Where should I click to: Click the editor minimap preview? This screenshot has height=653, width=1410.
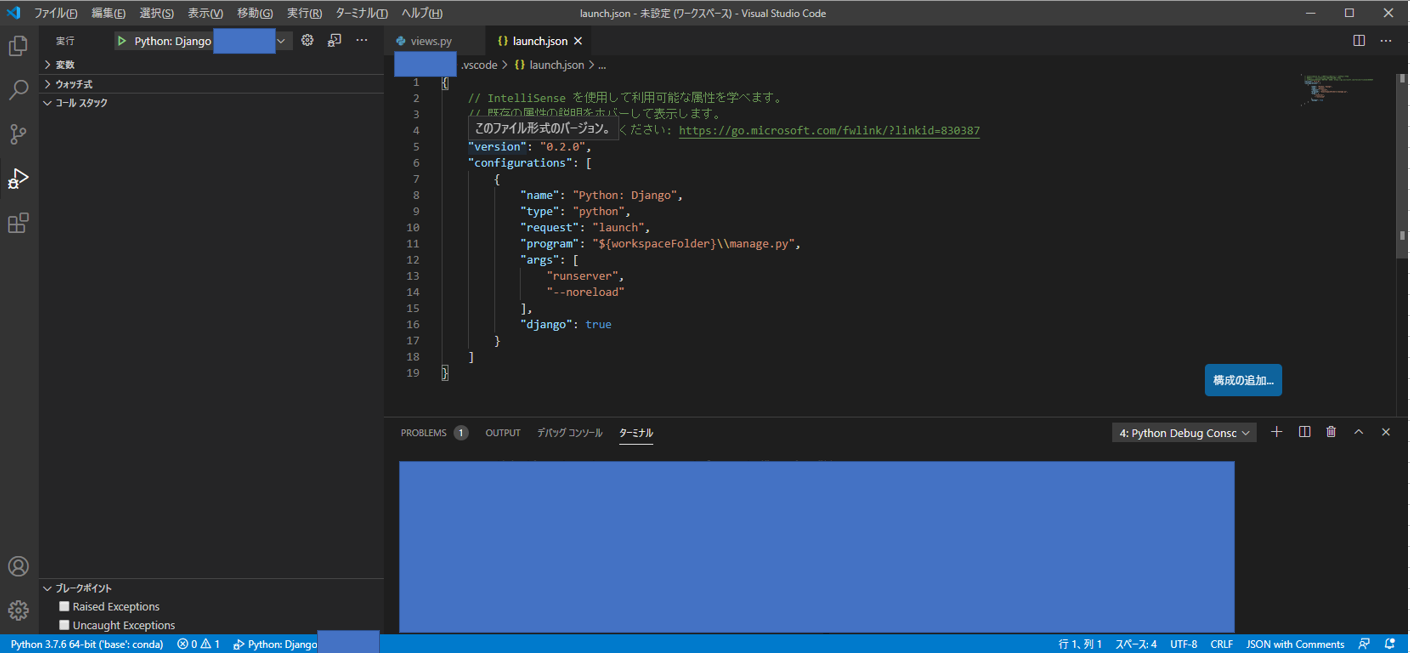coord(1338,90)
